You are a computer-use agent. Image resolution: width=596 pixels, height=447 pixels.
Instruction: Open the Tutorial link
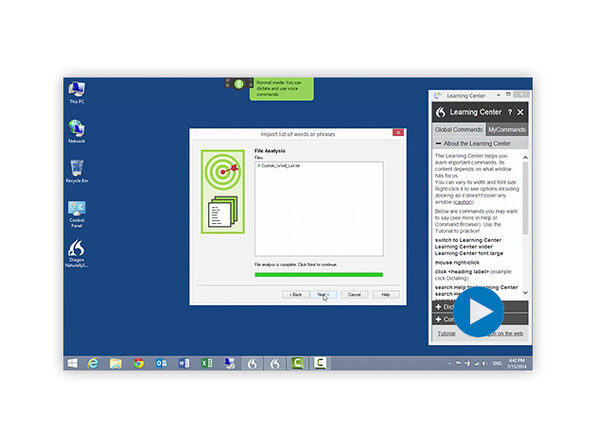[446, 333]
